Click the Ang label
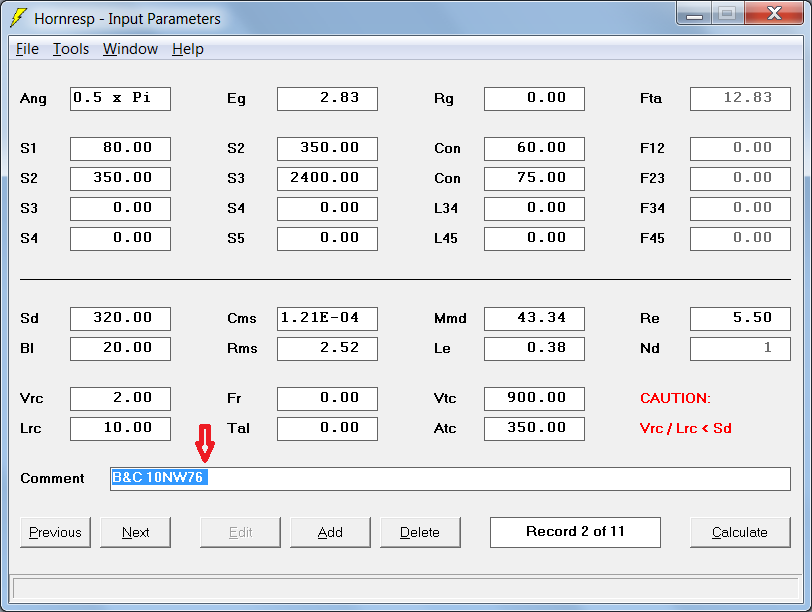 point(33,99)
